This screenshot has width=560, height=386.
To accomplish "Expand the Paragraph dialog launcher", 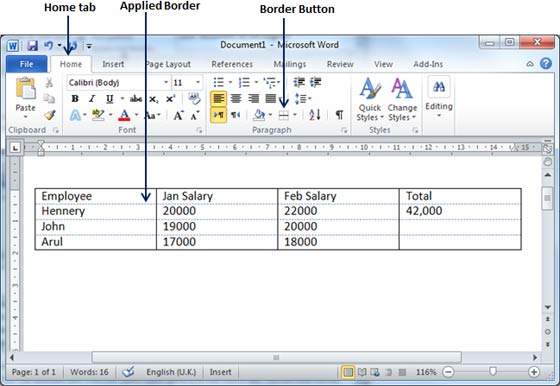I will pos(344,131).
